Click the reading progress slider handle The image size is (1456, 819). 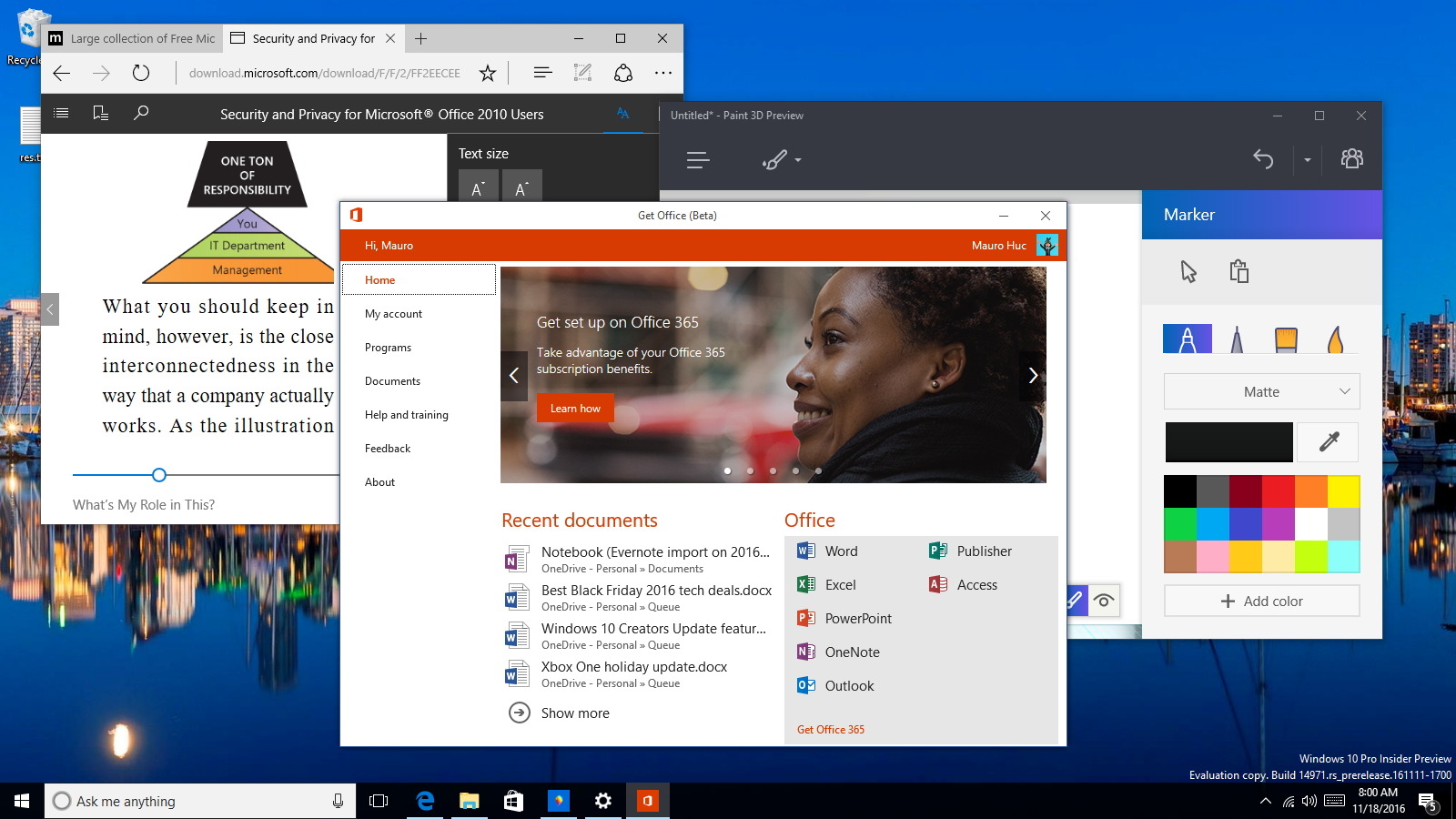click(159, 475)
